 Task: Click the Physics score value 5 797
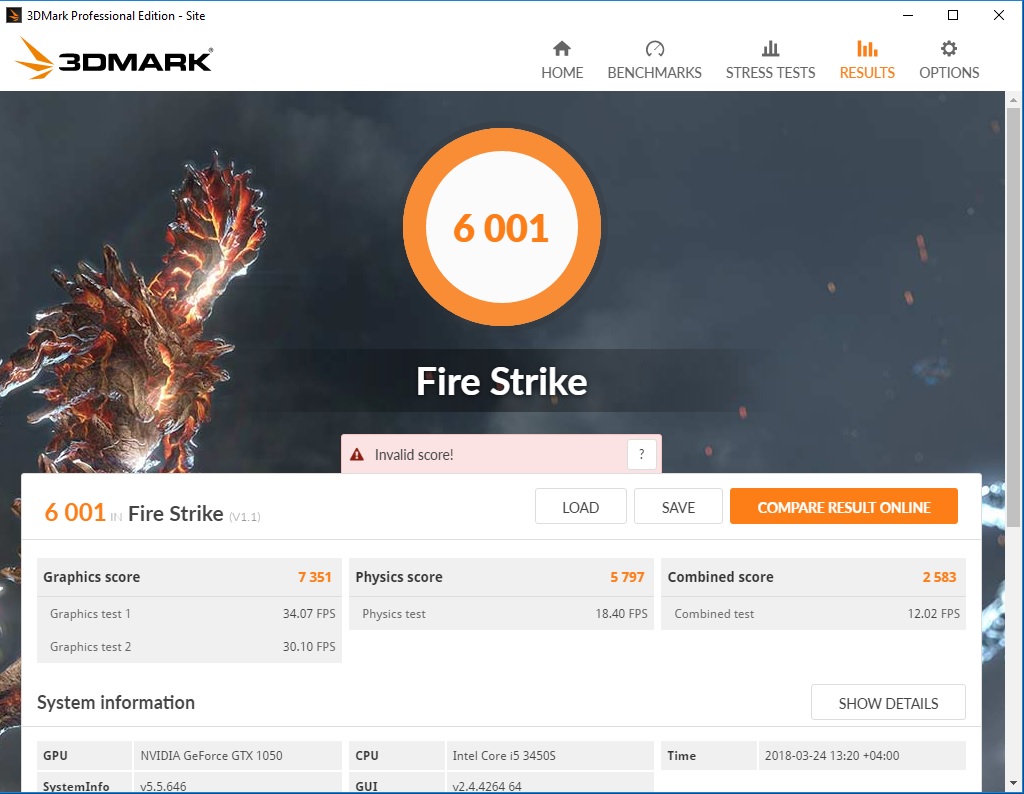(x=627, y=577)
